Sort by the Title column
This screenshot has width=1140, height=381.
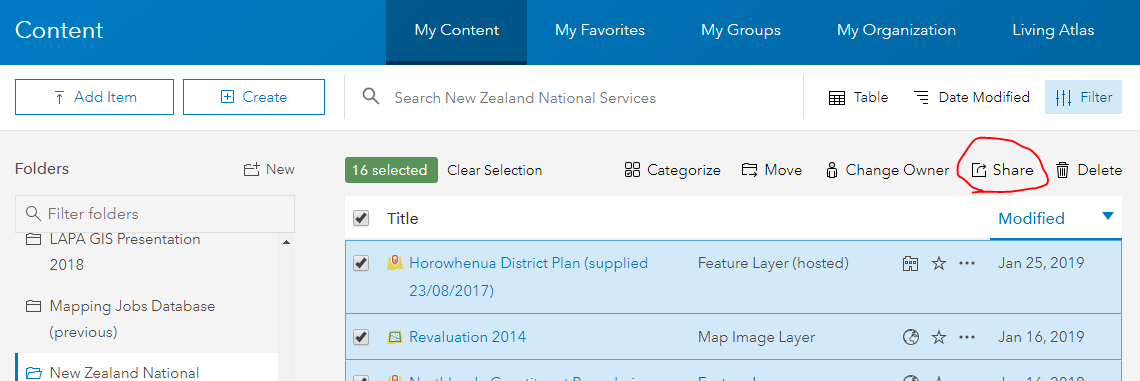coord(403,218)
